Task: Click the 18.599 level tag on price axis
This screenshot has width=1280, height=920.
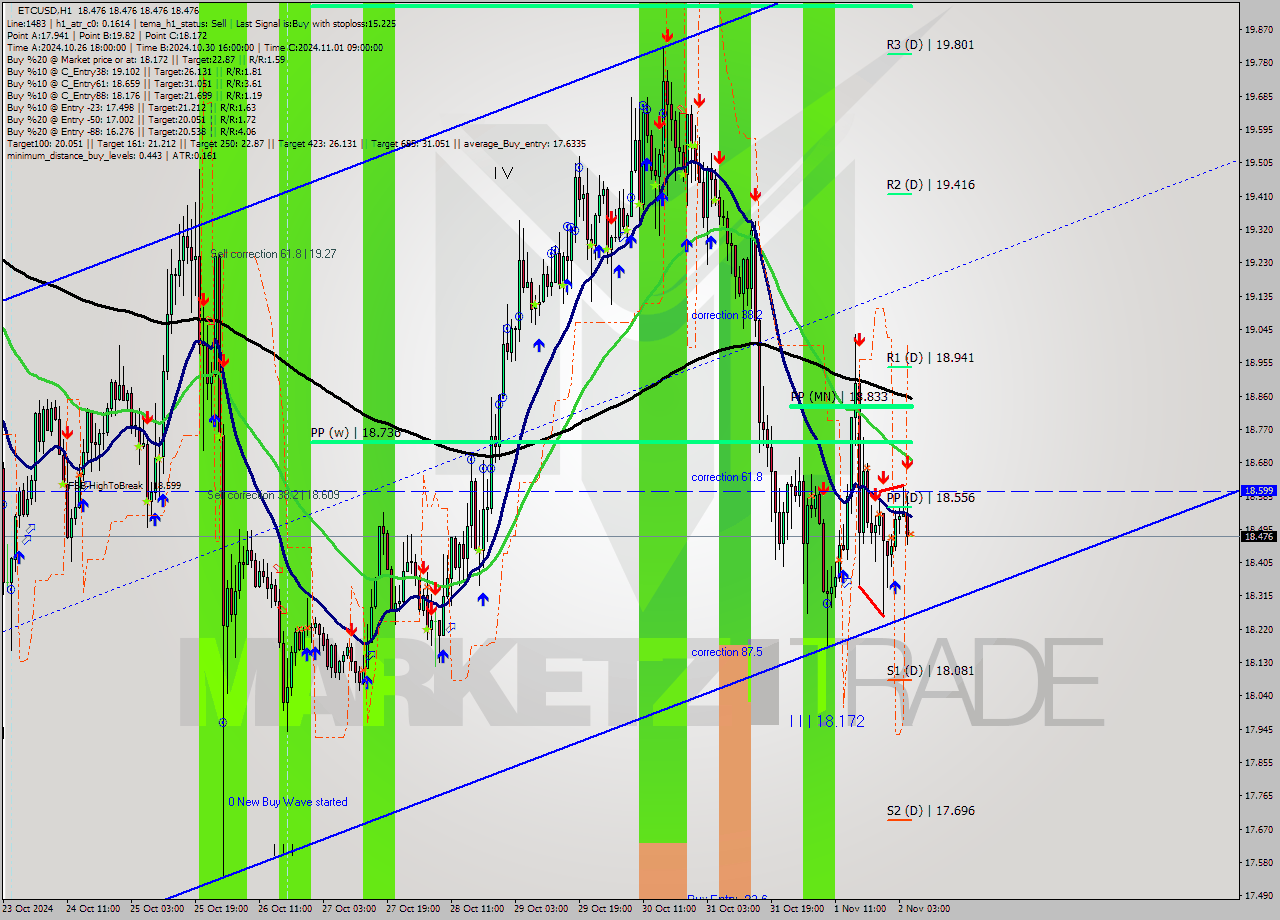Action: [x=1258, y=491]
